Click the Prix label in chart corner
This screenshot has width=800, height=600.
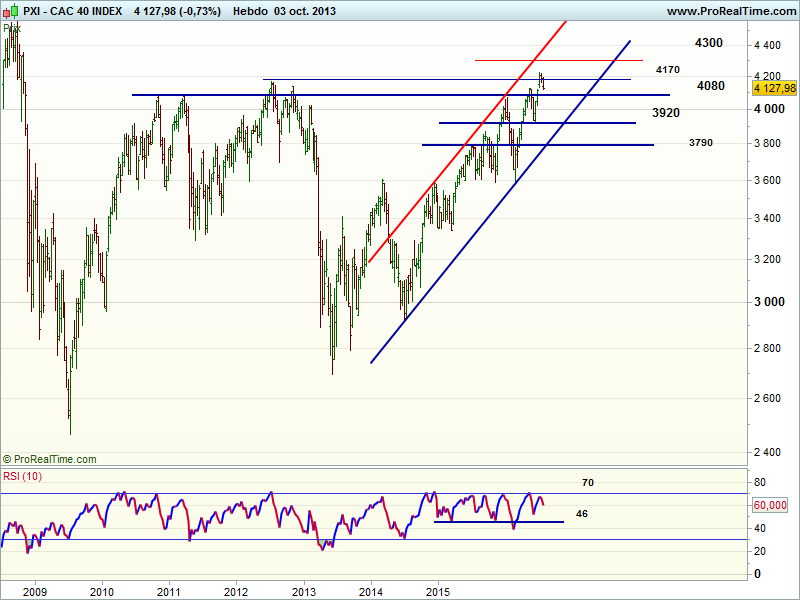(10, 28)
